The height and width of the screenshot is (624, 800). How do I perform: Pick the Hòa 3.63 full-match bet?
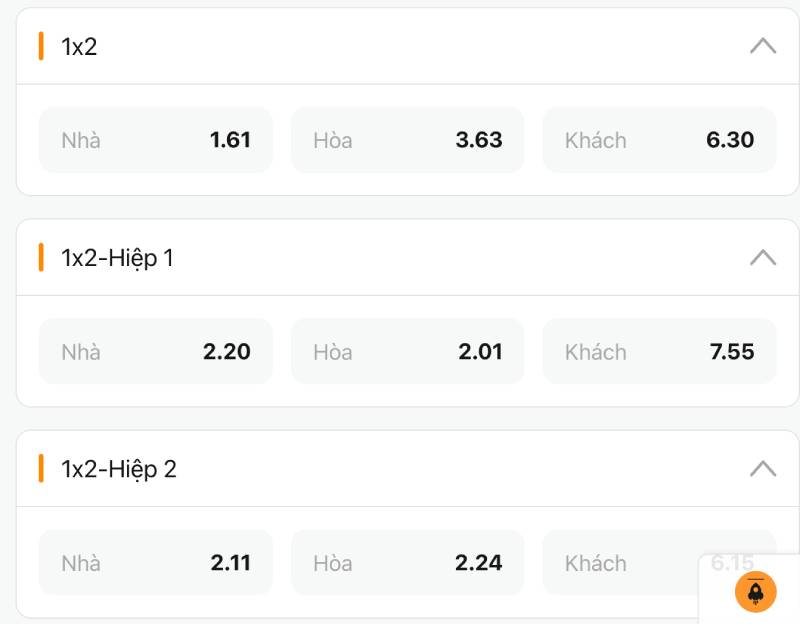tap(407, 140)
